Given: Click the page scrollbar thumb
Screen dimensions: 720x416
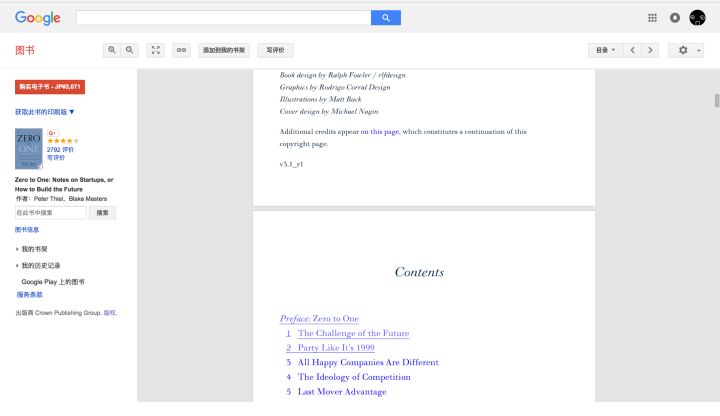Looking at the screenshot, I should (716, 100).
